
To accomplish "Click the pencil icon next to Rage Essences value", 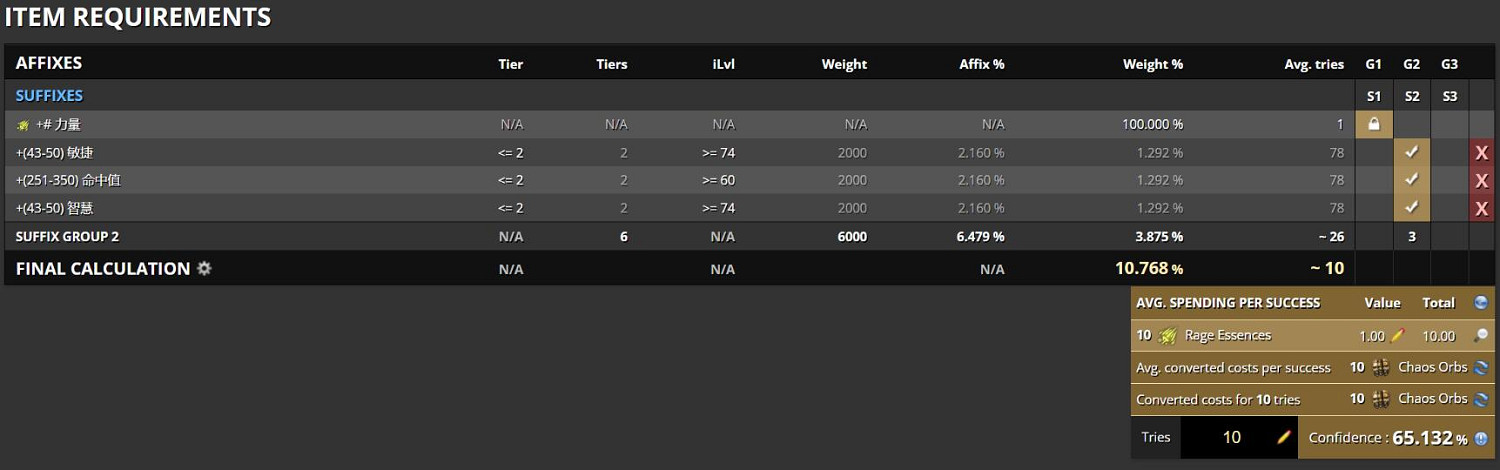I will pos(1398,336).
